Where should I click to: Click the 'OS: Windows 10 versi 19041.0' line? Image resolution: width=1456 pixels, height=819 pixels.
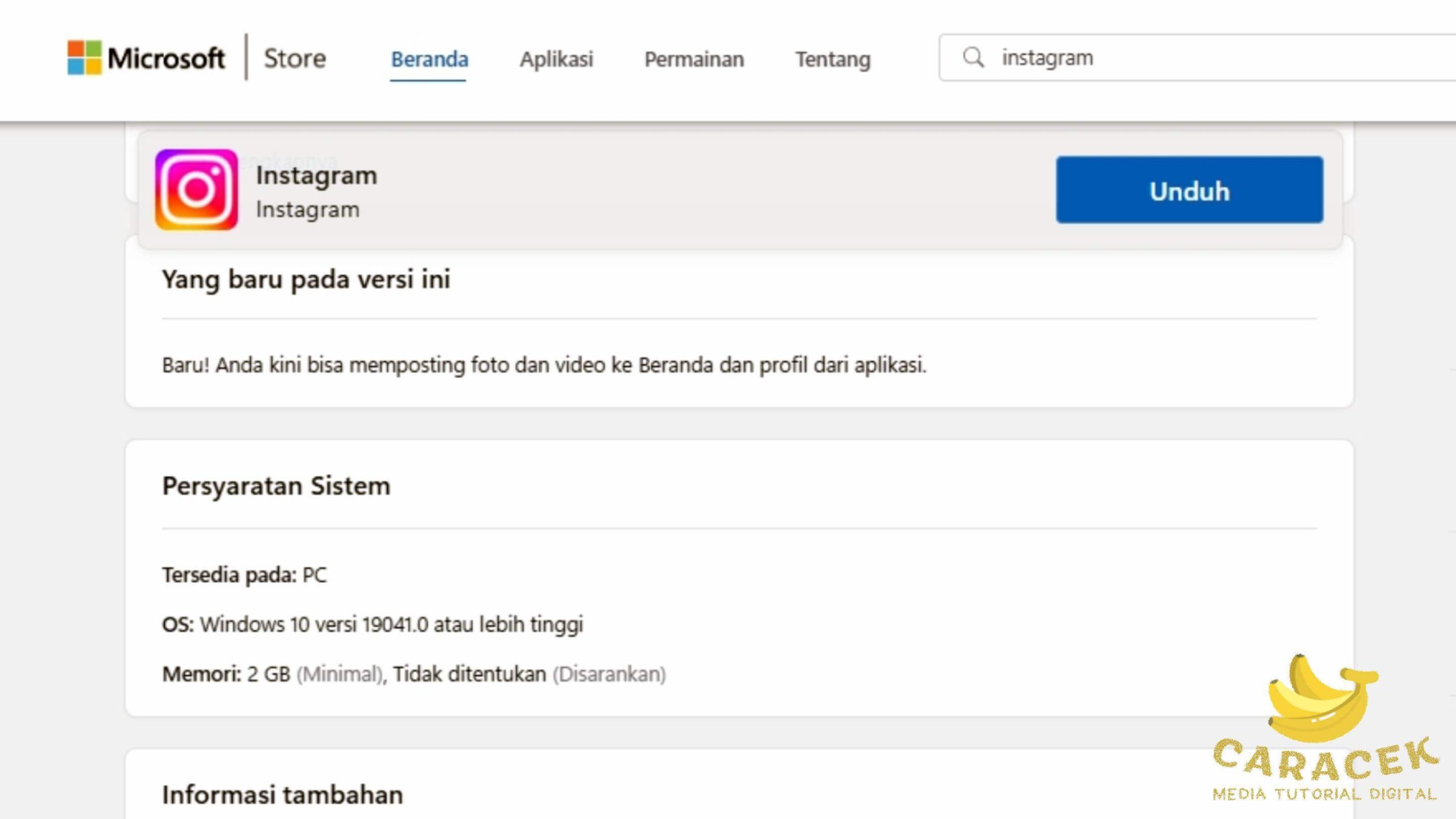point(373,624)
